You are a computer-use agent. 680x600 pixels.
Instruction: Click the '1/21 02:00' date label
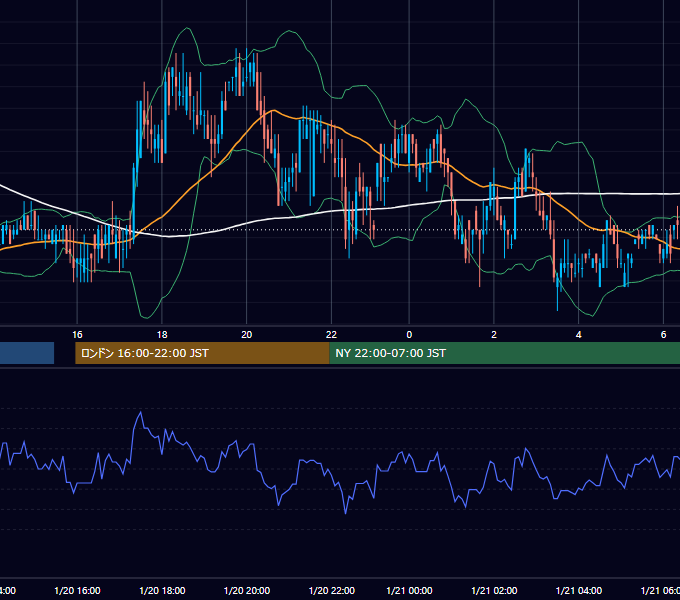494,591
